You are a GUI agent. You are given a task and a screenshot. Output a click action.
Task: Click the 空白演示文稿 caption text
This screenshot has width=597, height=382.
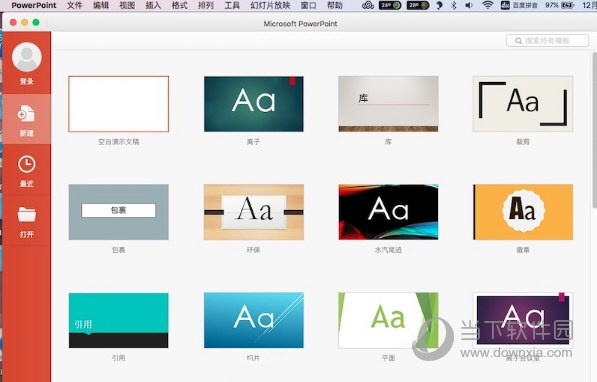(x=118, y=142)
